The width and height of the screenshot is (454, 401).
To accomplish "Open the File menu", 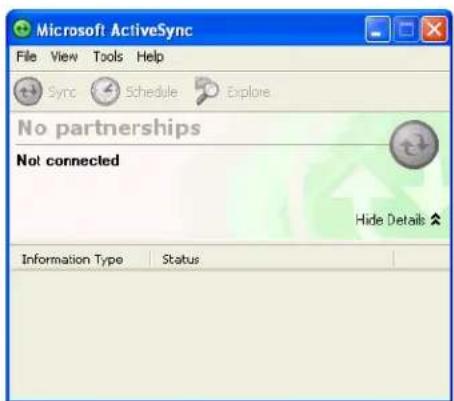I will tap(27, 56).
